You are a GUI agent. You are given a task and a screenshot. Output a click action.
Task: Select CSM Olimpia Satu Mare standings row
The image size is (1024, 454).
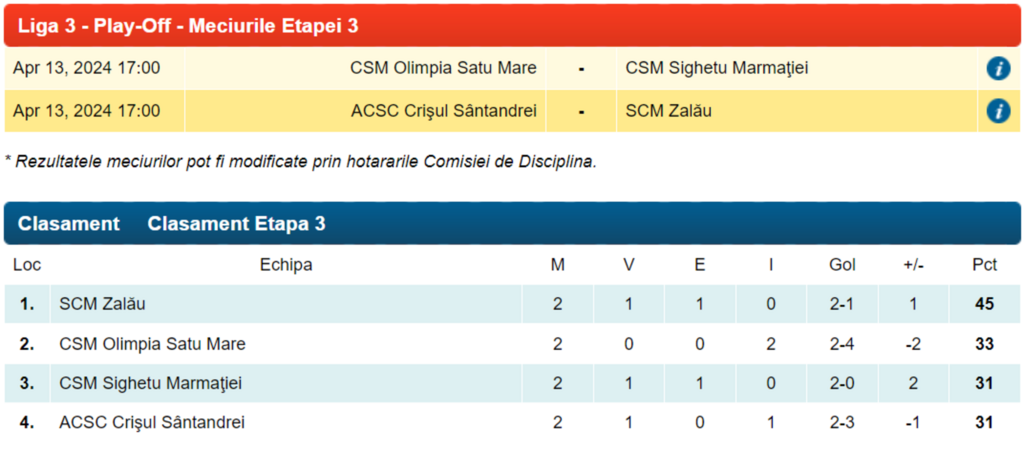152,344
